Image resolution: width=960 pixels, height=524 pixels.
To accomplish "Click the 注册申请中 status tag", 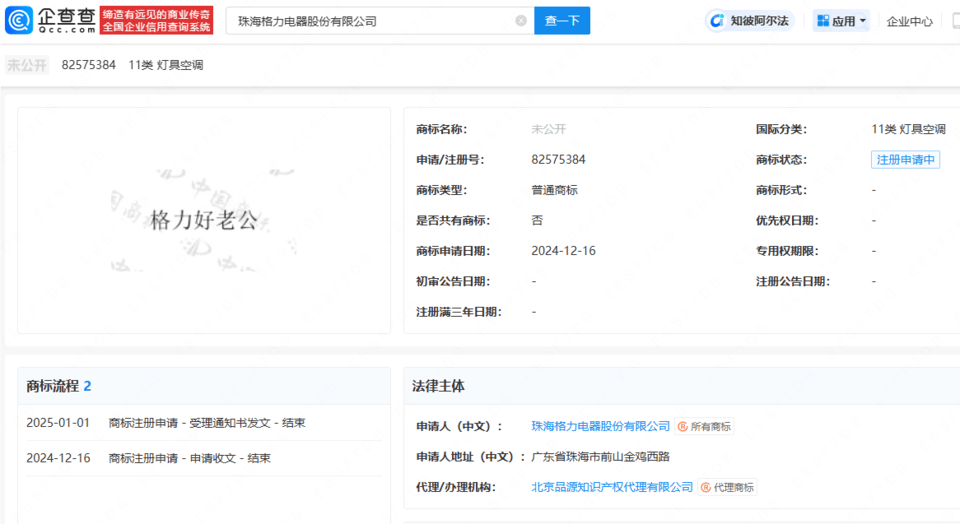I will (905, 160).
